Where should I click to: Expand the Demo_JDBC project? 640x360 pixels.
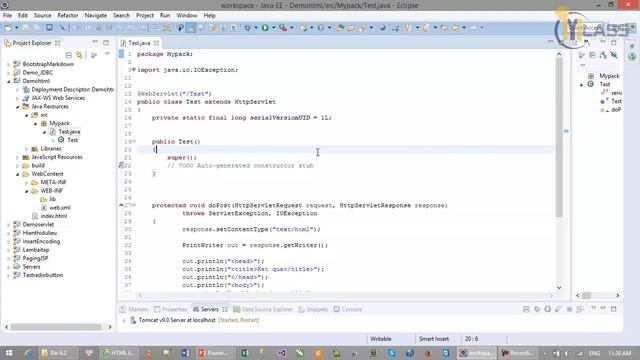9,73
